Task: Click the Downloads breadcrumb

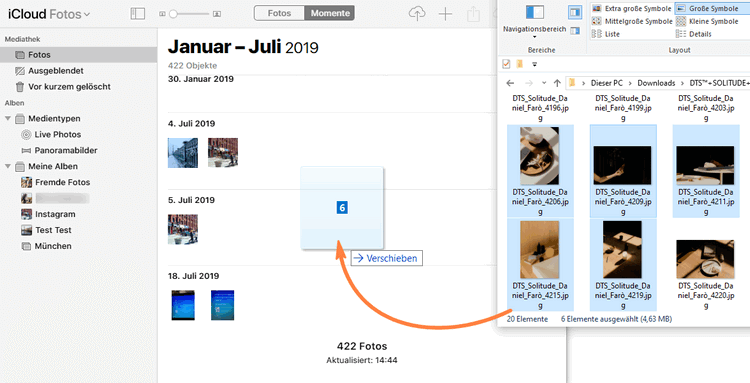Action: [656, 83]
